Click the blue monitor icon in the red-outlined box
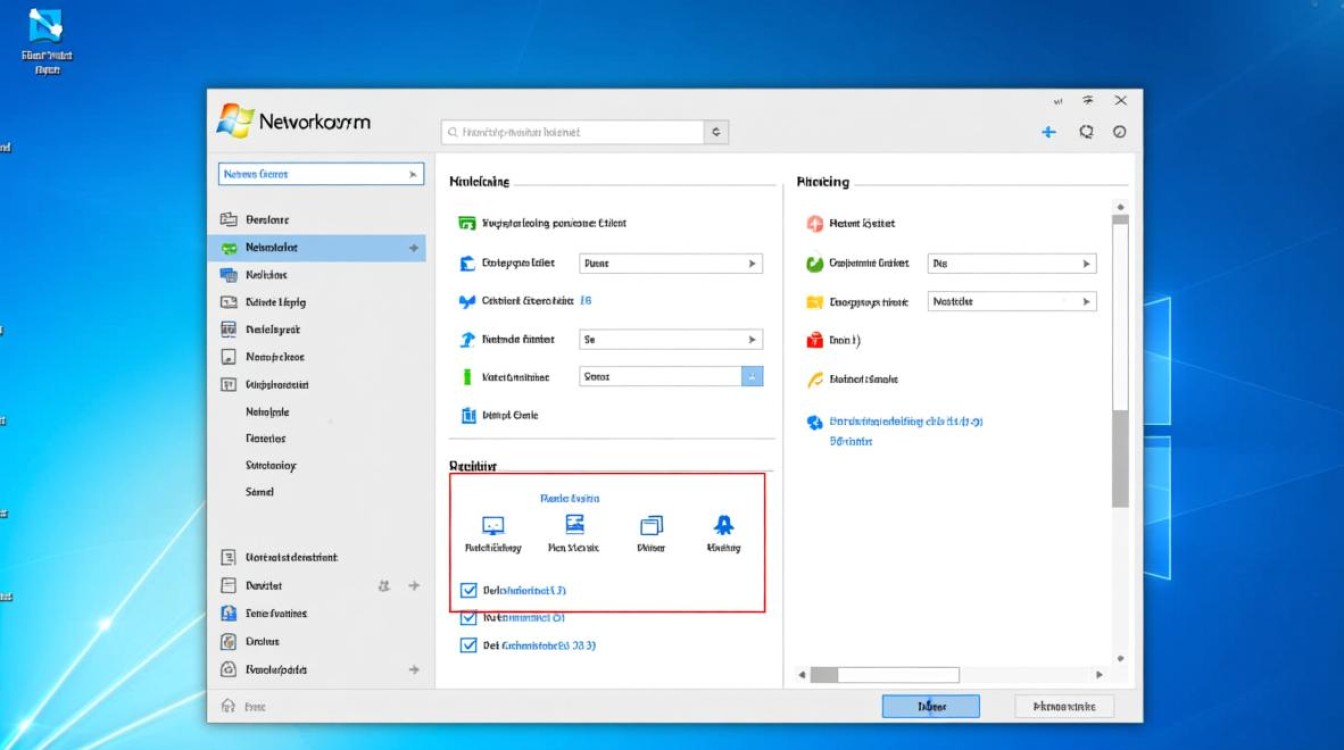 tap(493, 525)
